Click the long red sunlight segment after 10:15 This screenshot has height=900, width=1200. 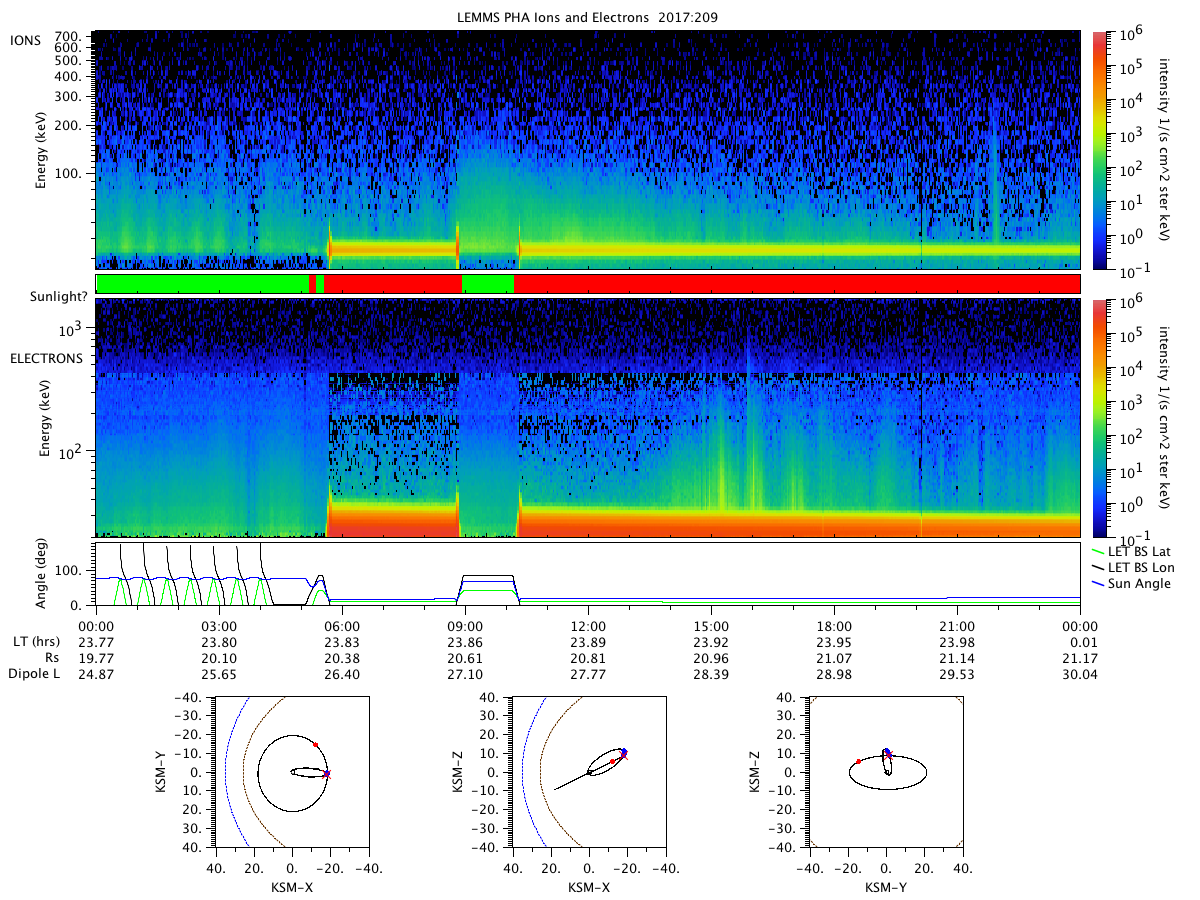(797, 284)
